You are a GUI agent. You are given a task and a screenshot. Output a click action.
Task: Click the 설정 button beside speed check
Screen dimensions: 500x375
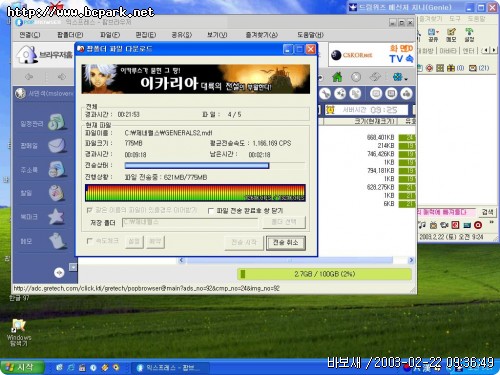[x=134, y=242]
